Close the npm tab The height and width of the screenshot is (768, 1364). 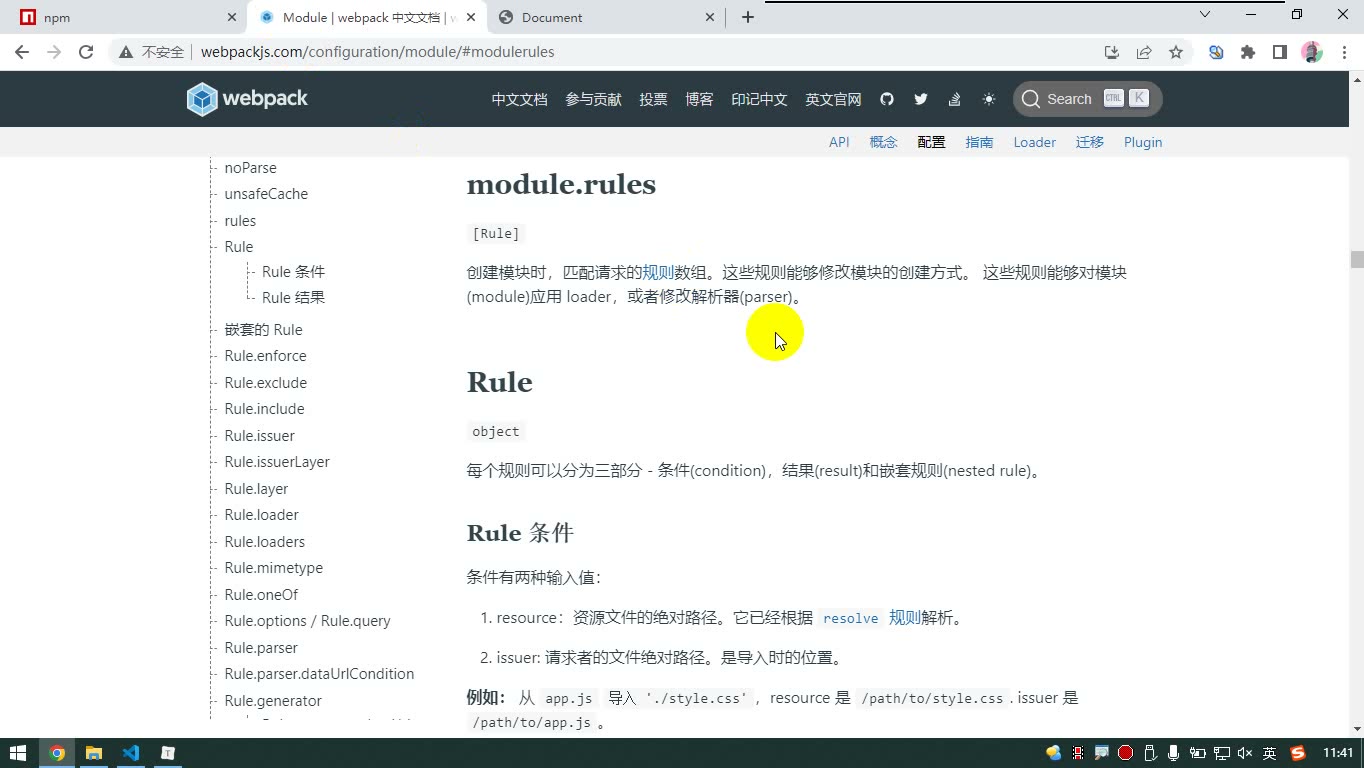[x=232, y=17]
